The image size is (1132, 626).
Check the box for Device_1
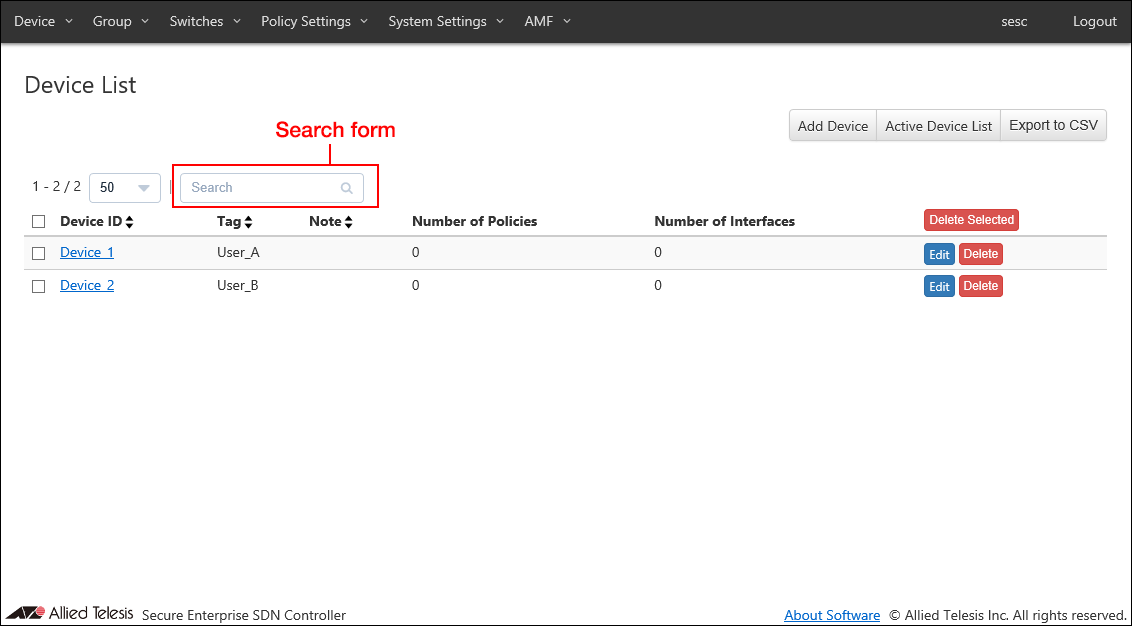(x=39, y=254)
